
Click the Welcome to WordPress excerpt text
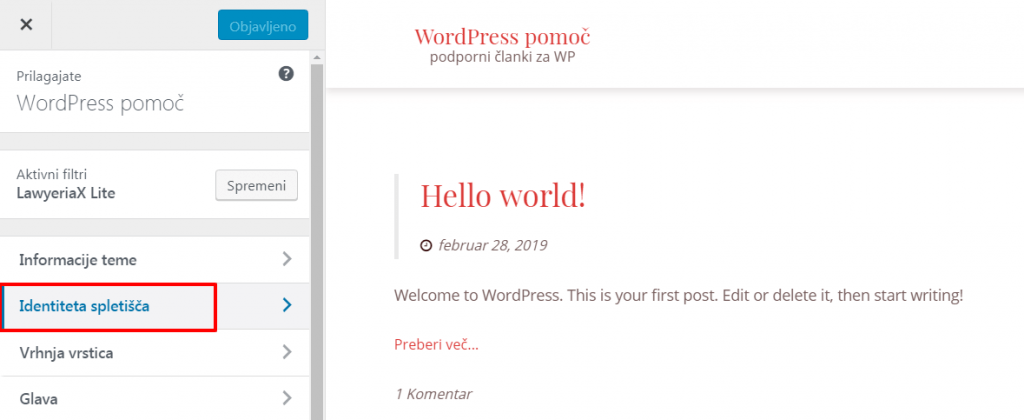coord(679,296)
